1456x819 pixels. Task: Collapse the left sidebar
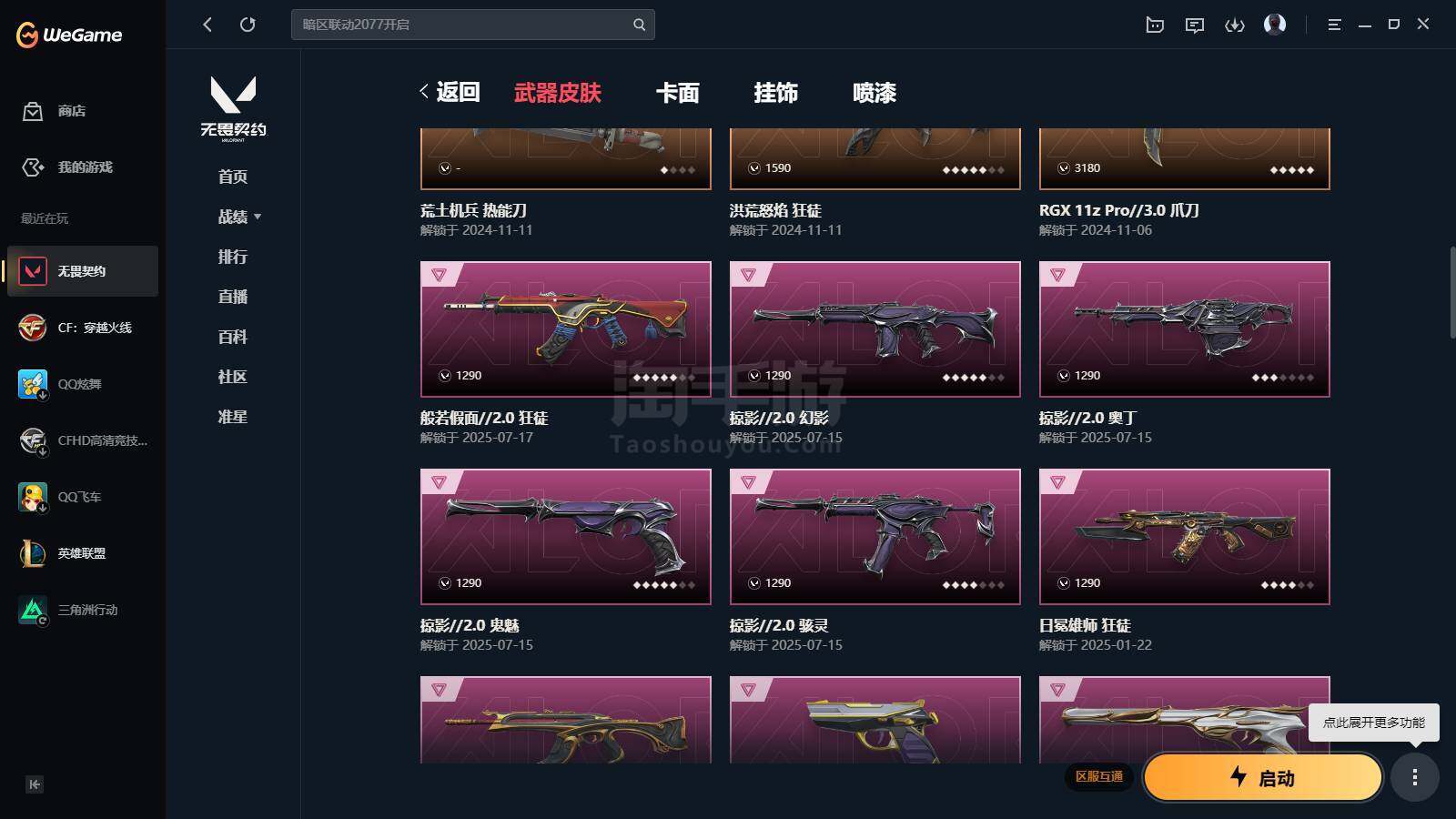[35, 784]
